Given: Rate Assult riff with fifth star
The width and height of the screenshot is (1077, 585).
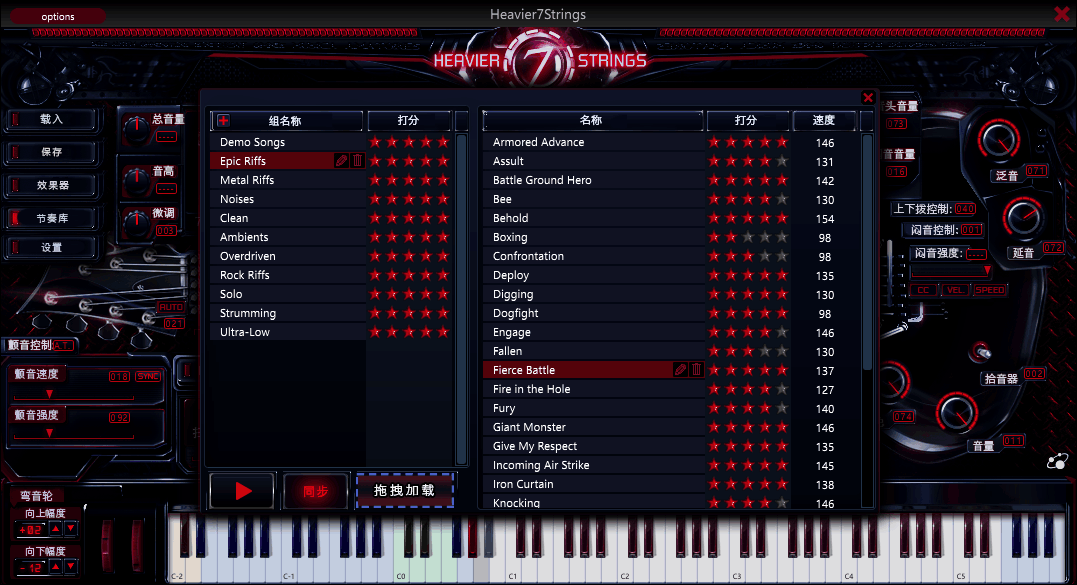Looking at the screenshot, I should tap(782, 161).
